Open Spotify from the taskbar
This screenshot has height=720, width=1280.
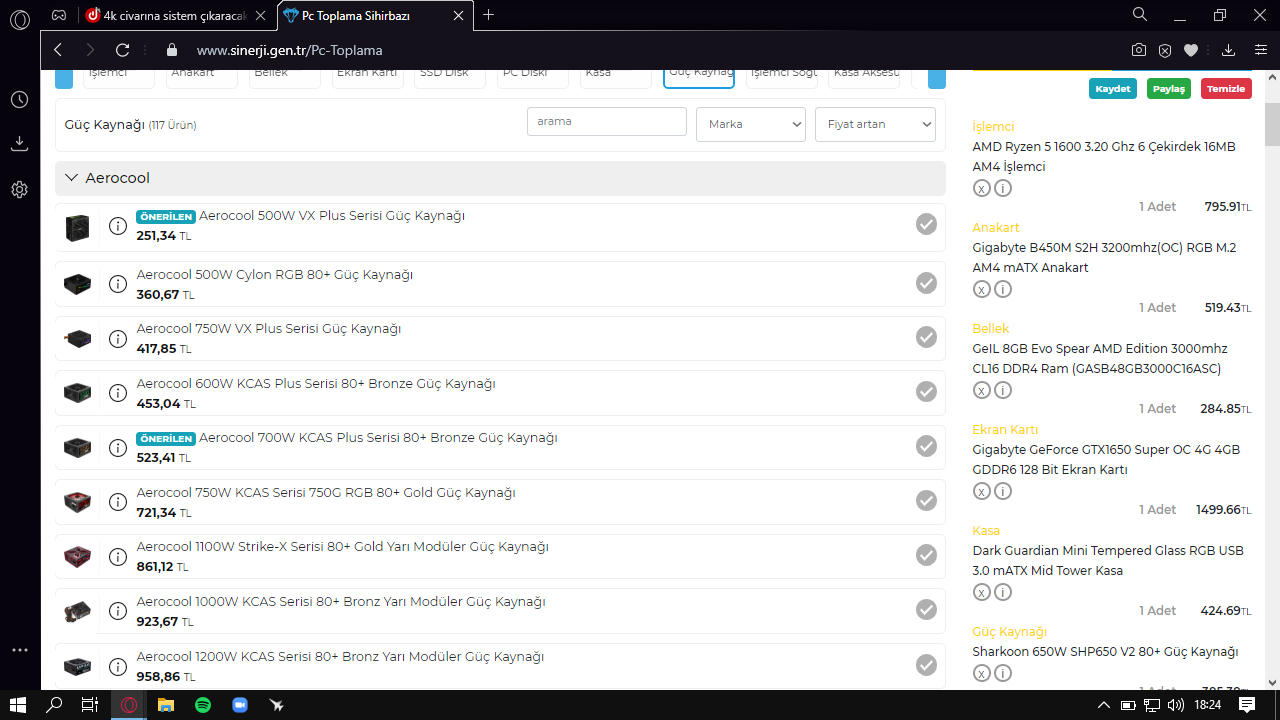pos(203,705)
